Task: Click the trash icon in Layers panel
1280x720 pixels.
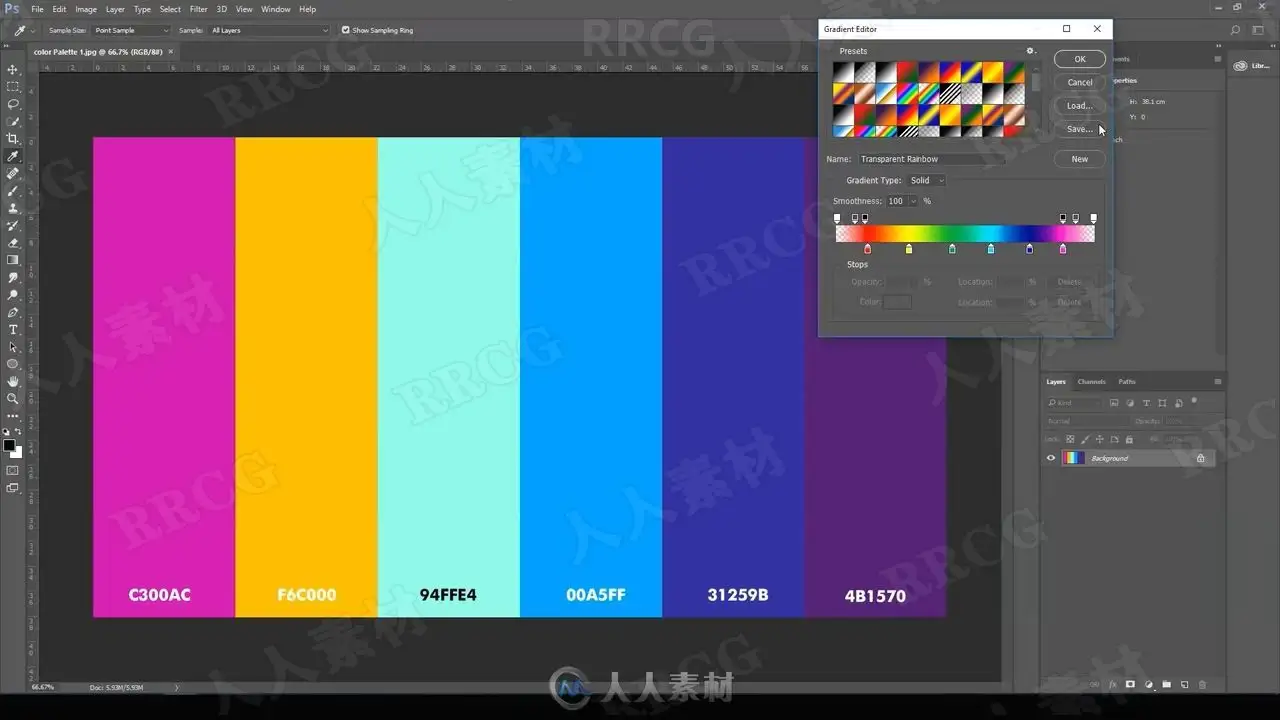Action: pyautogui.click(x=1202, y=685)
